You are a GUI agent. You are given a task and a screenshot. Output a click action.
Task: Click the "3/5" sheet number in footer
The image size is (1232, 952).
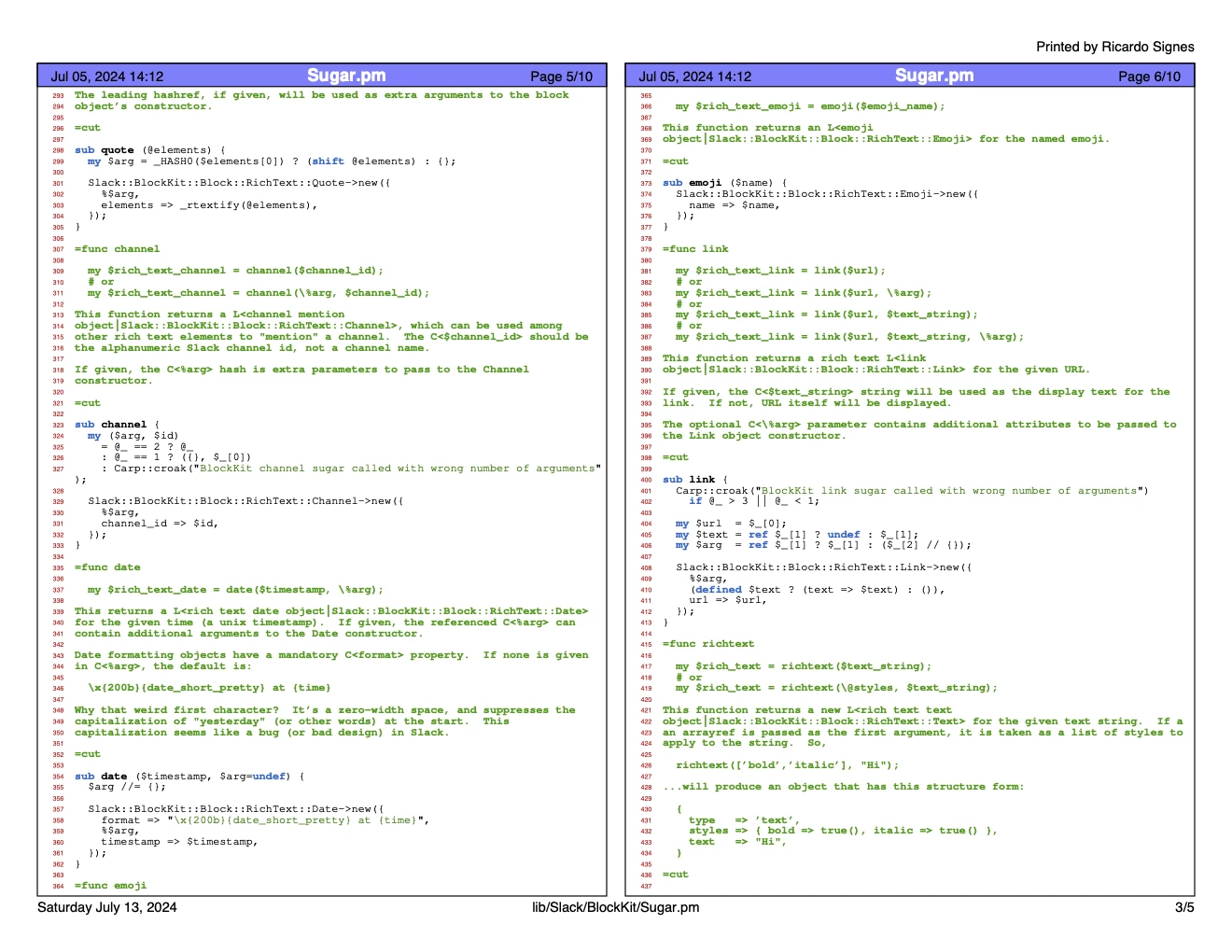[x=1186, y=907]
